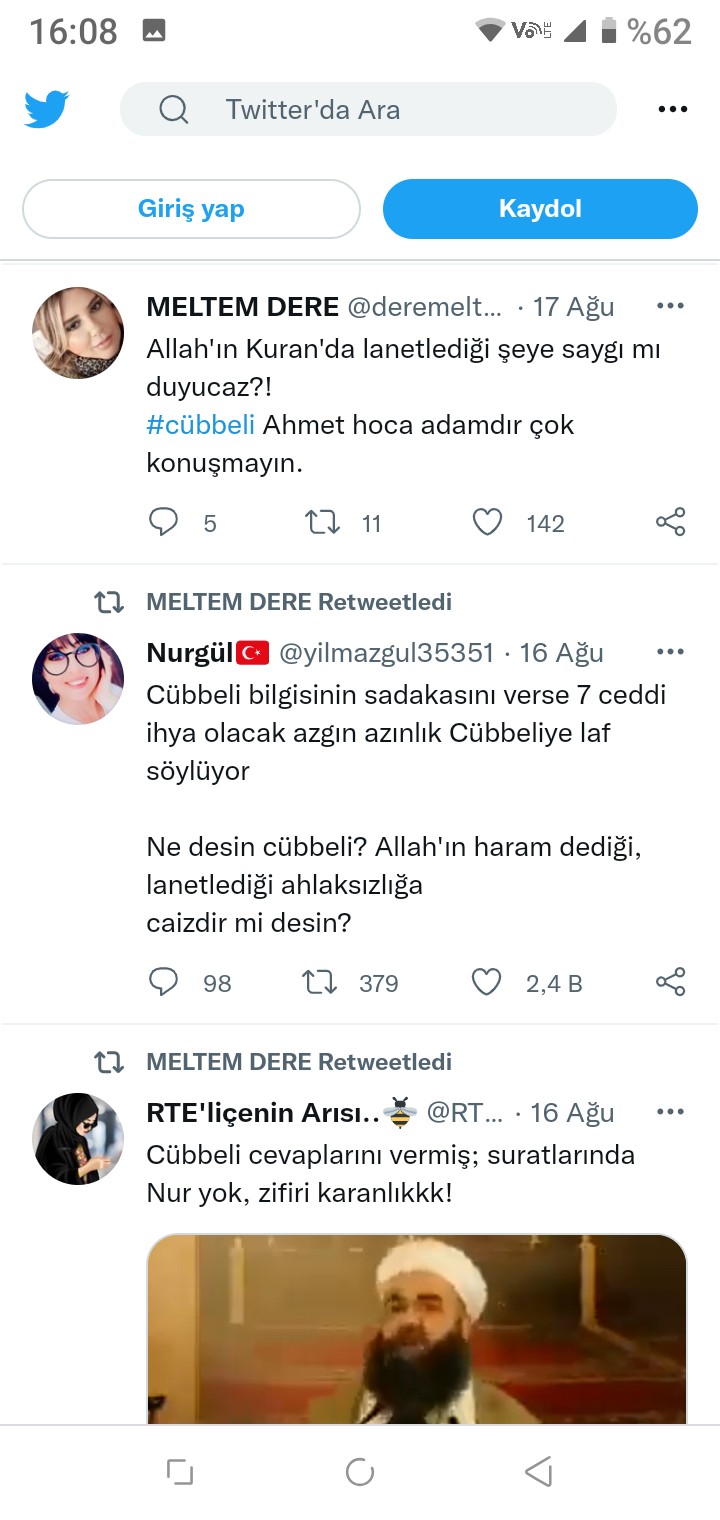Open more options on RTE'liçenin Arısı tweet

click(670, 1113)
